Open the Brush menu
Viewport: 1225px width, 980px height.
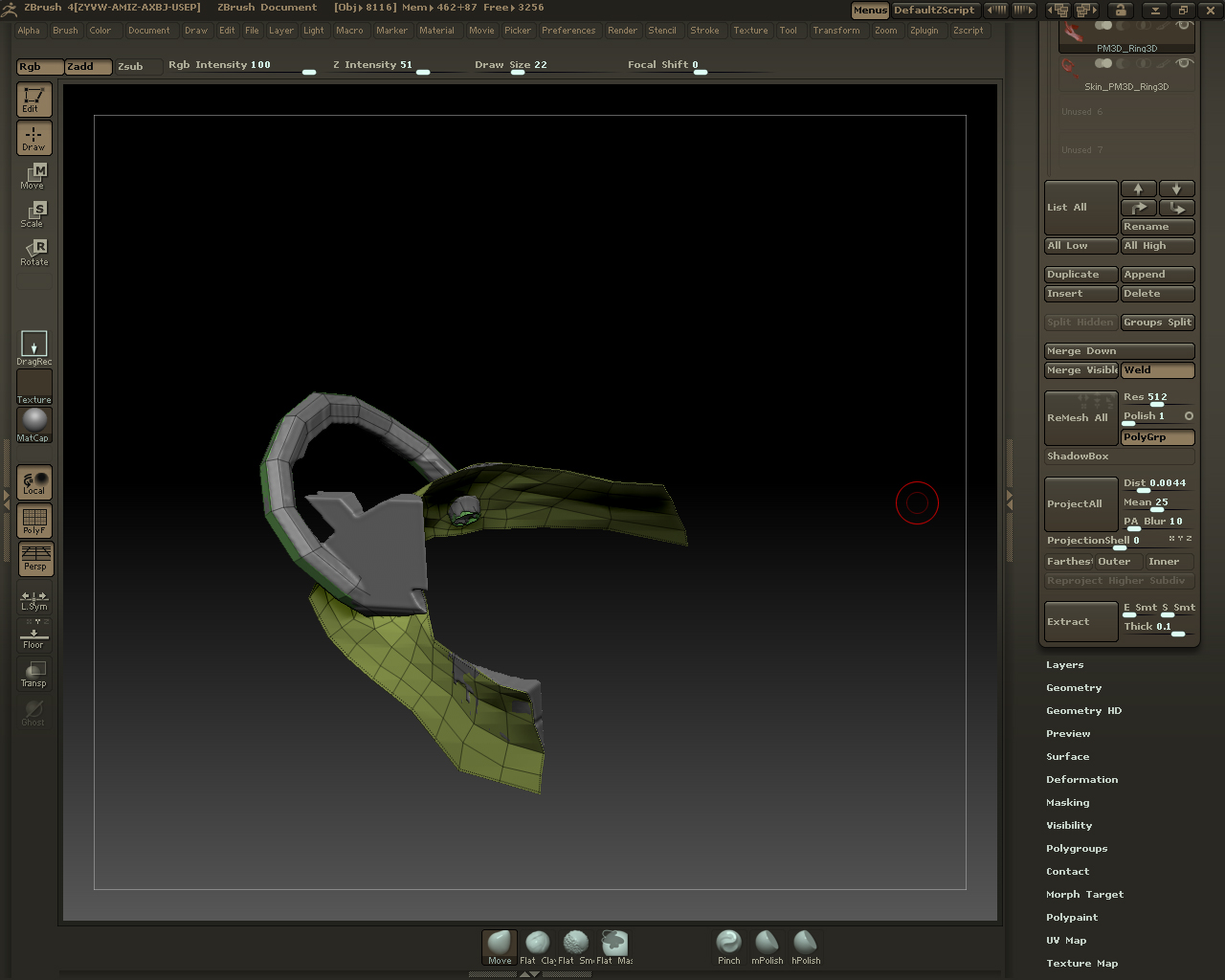tap(65, 31)
